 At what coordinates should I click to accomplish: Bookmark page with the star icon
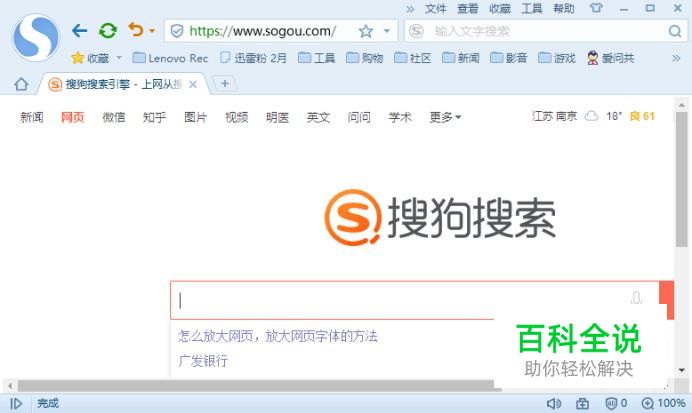coord(365,31)
